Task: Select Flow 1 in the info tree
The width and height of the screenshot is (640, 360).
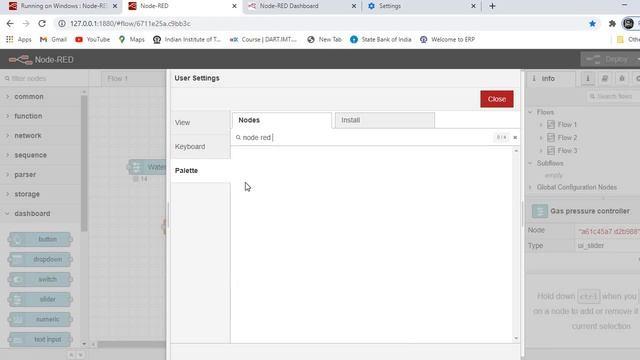Action: (x=567, y=124)
